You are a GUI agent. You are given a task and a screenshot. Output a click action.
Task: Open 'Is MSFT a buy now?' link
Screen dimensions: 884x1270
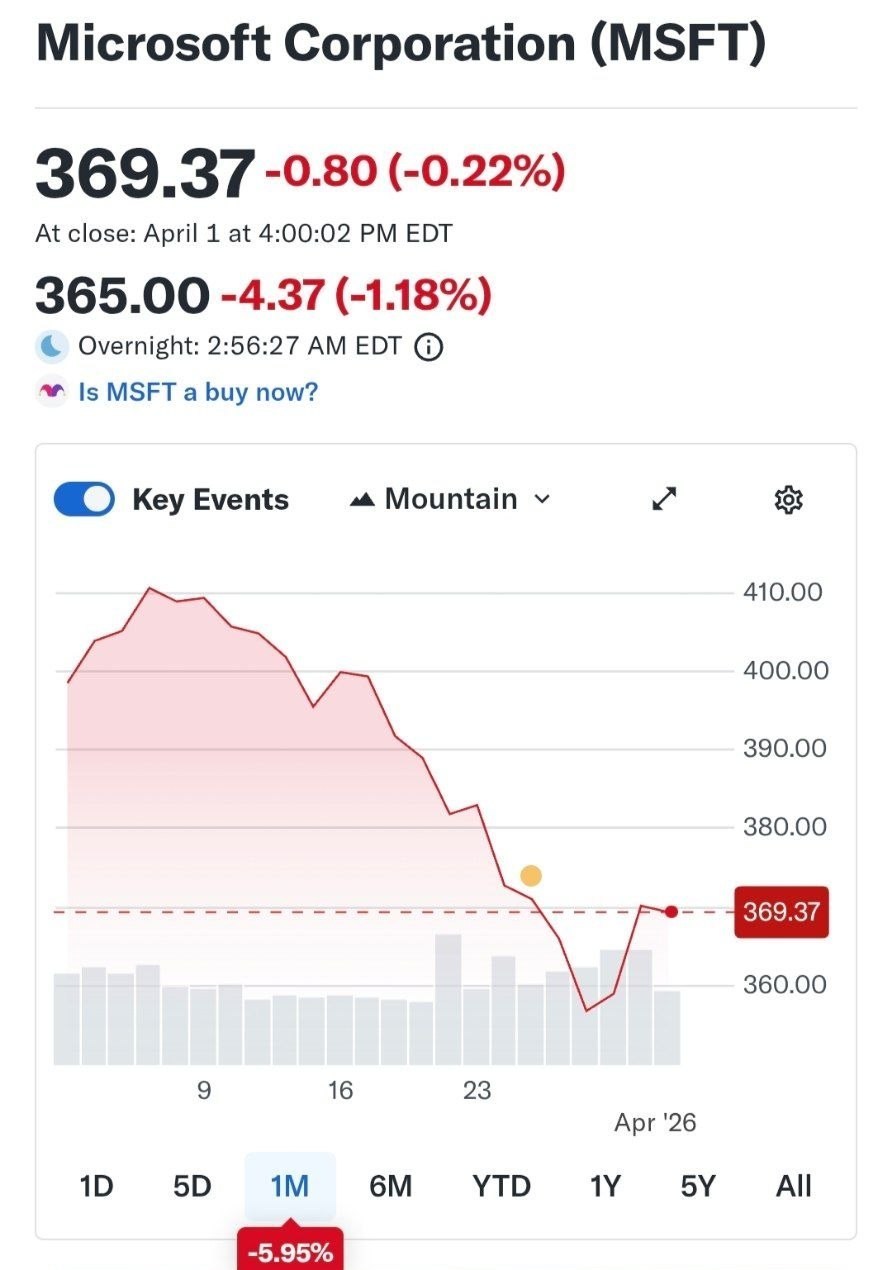tap(198, 392)
